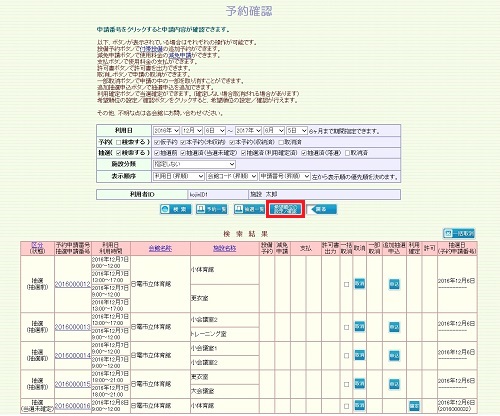The width and height of the screenshot is (500, 416).
Task: Click the 一括取消 bulk cancel button
Action: pyautogui.click(x=459, y=233)
